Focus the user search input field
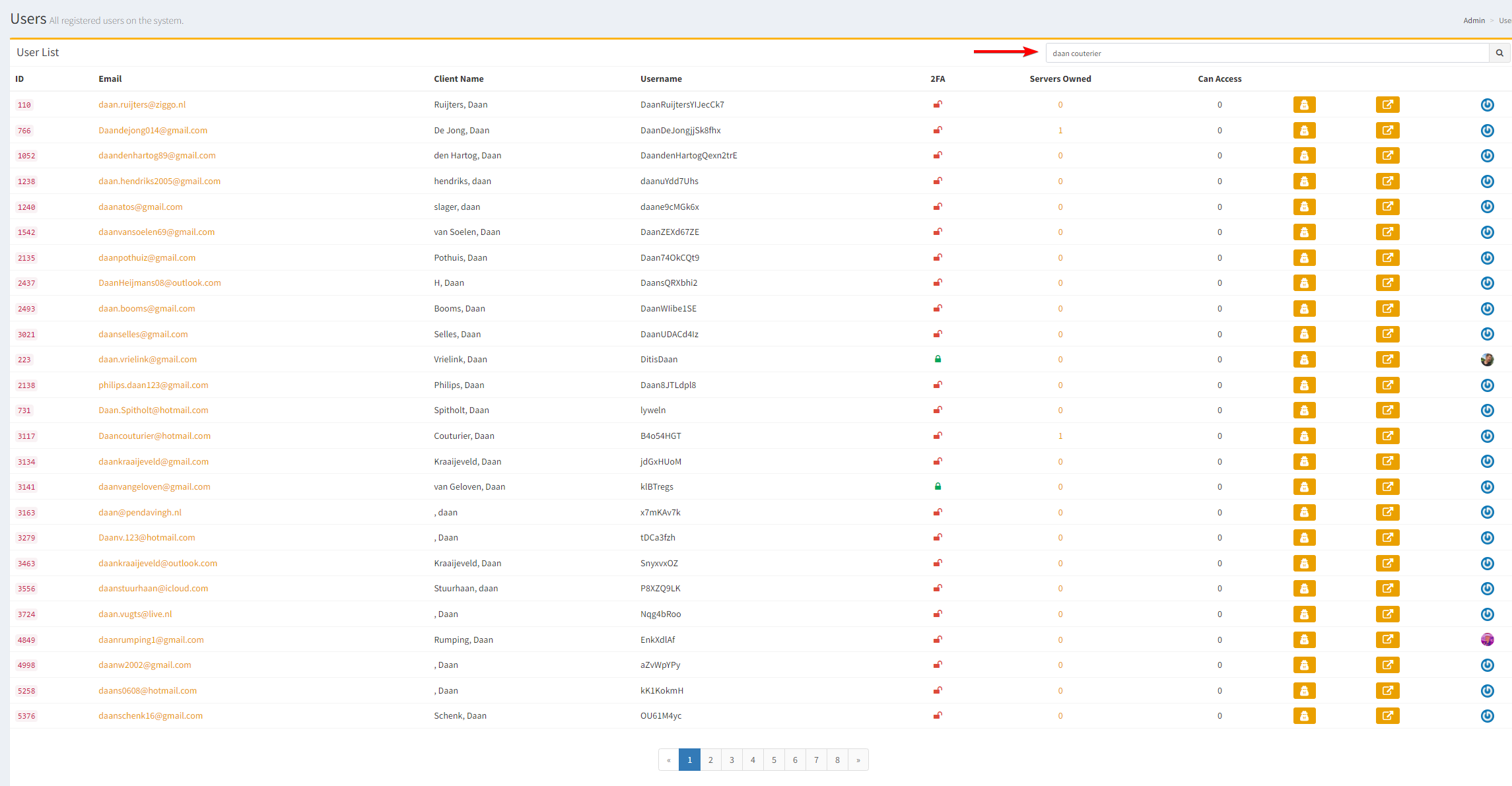Screen dimensions: 1512x786 tap(1266, 53)
